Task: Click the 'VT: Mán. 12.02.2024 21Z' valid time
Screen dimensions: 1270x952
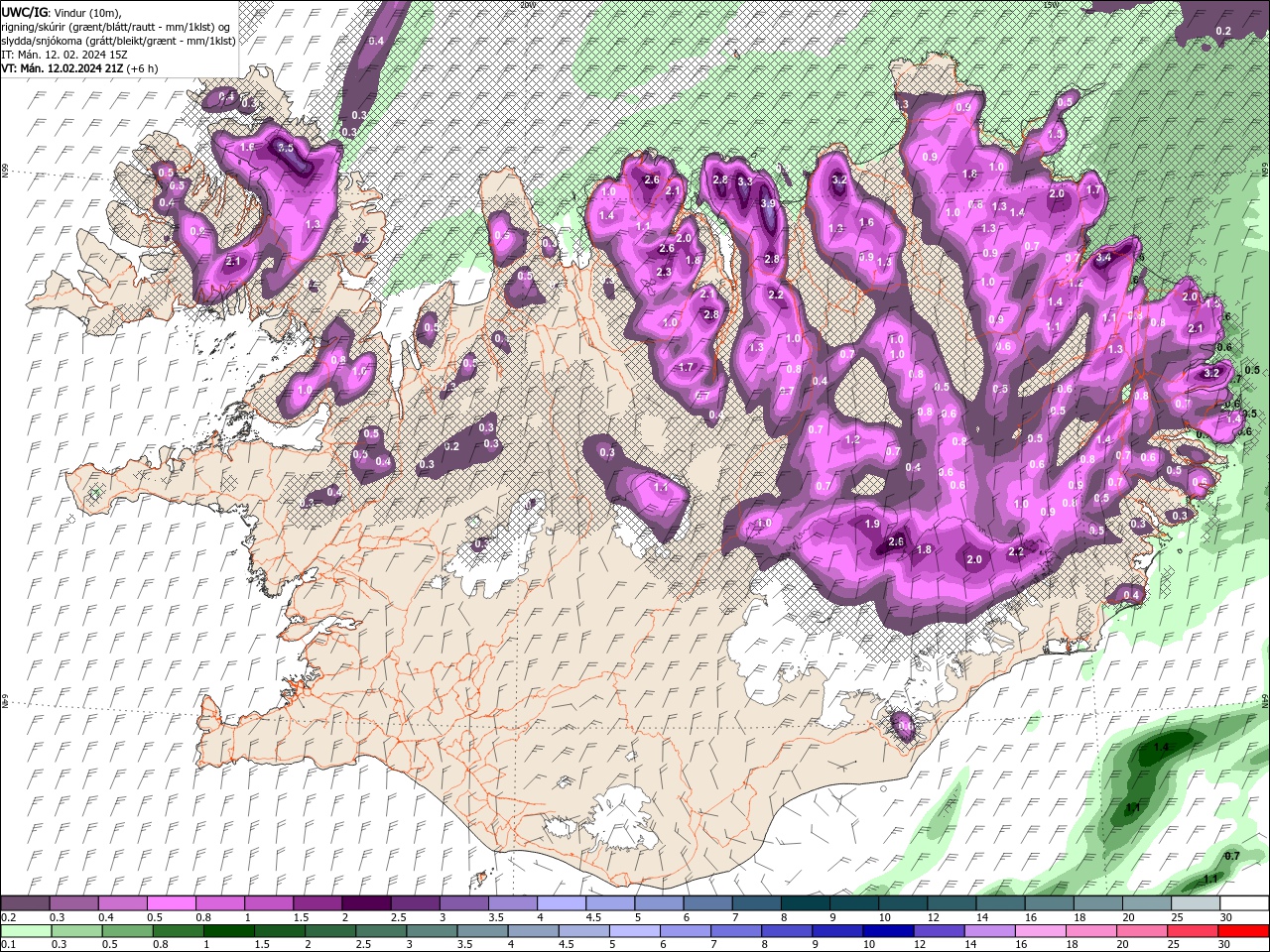Action: coord(63,68)
